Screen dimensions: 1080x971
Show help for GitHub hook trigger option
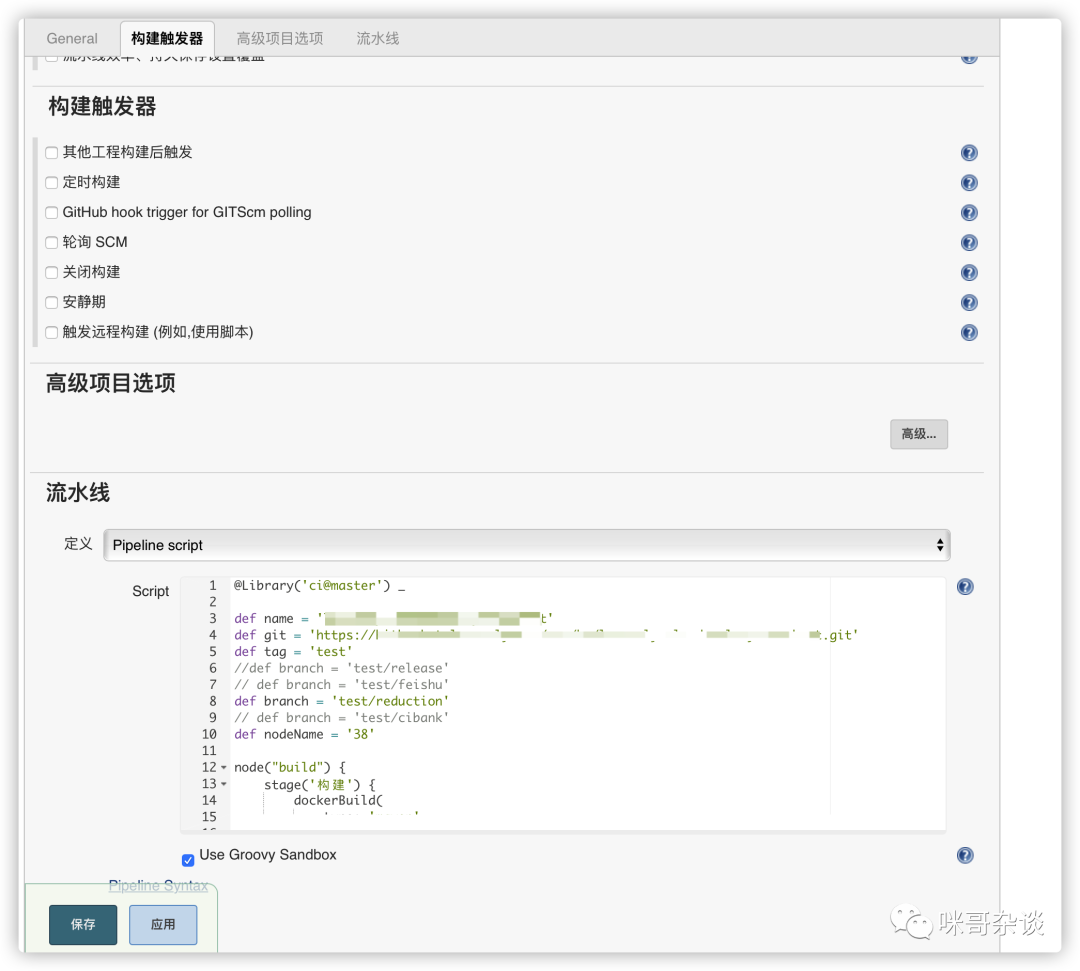968,213
